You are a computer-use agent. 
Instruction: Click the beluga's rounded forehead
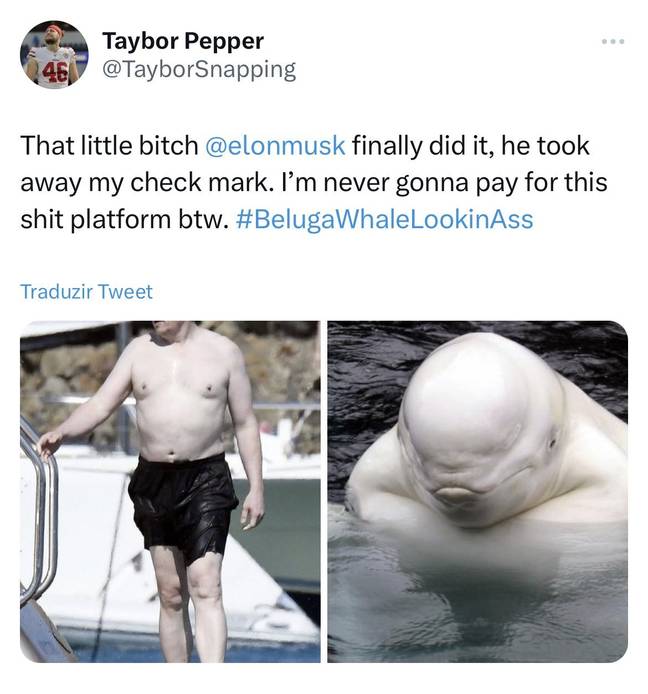[469, 385]
